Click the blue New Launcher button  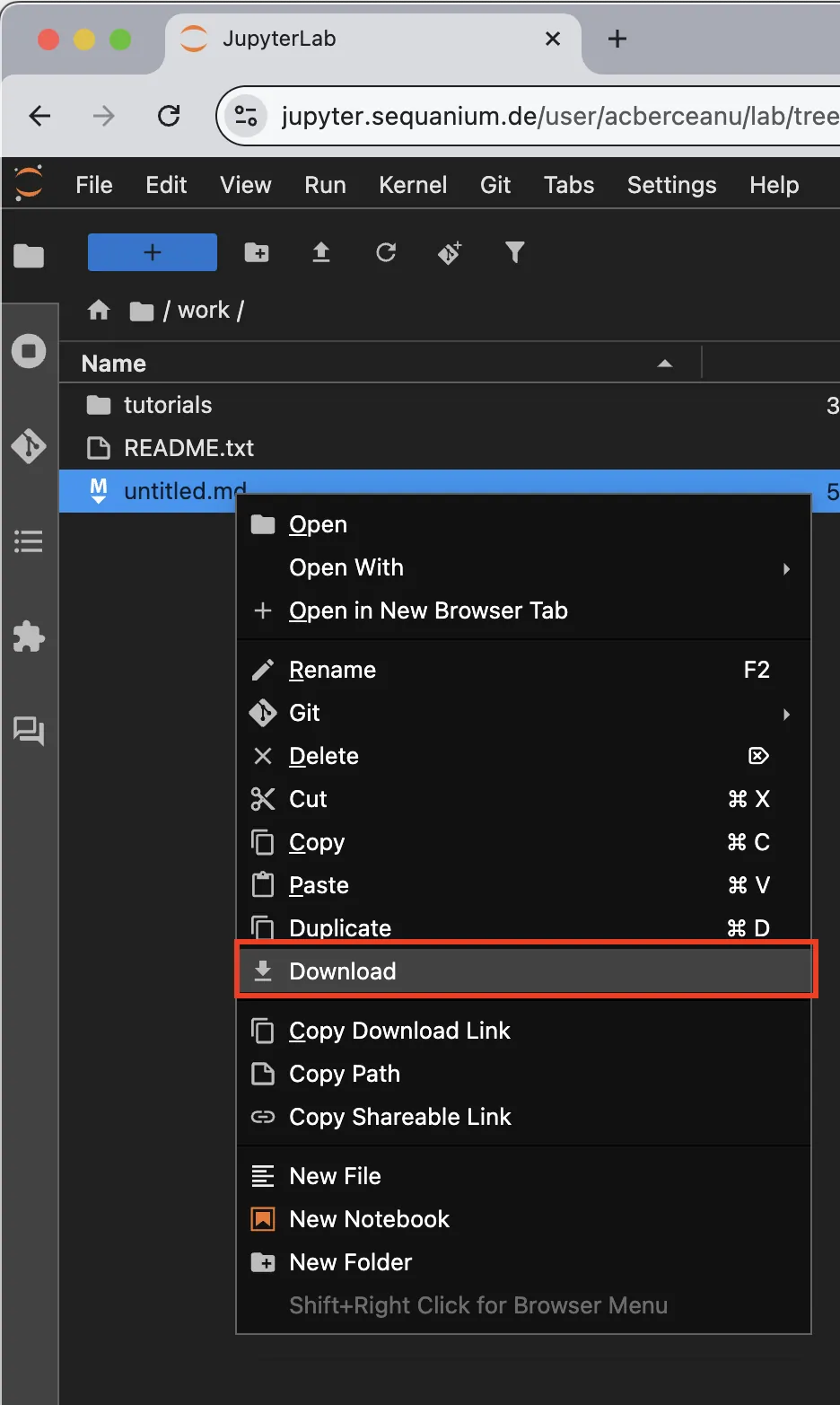pos(153,253)
